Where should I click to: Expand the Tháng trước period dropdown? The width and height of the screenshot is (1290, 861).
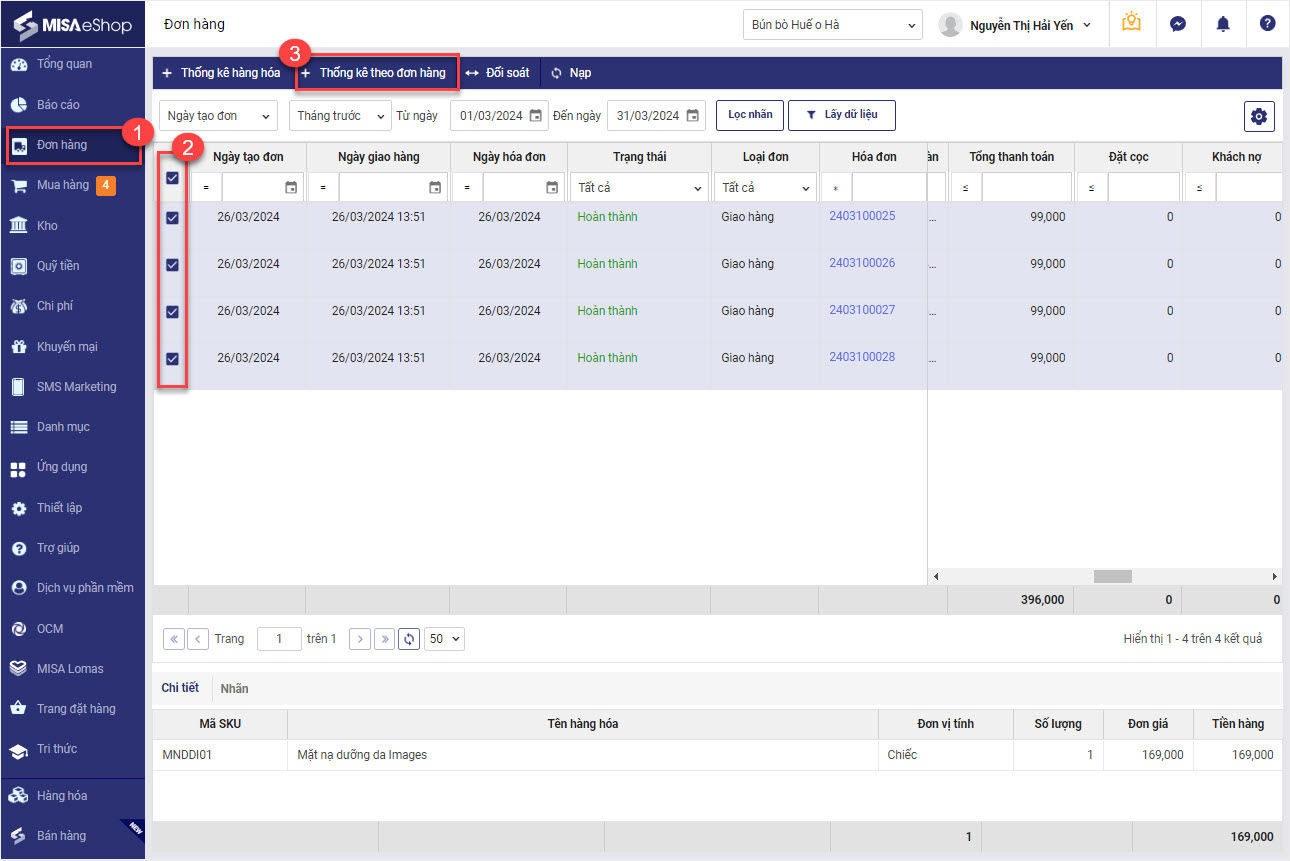pos(339,116)
